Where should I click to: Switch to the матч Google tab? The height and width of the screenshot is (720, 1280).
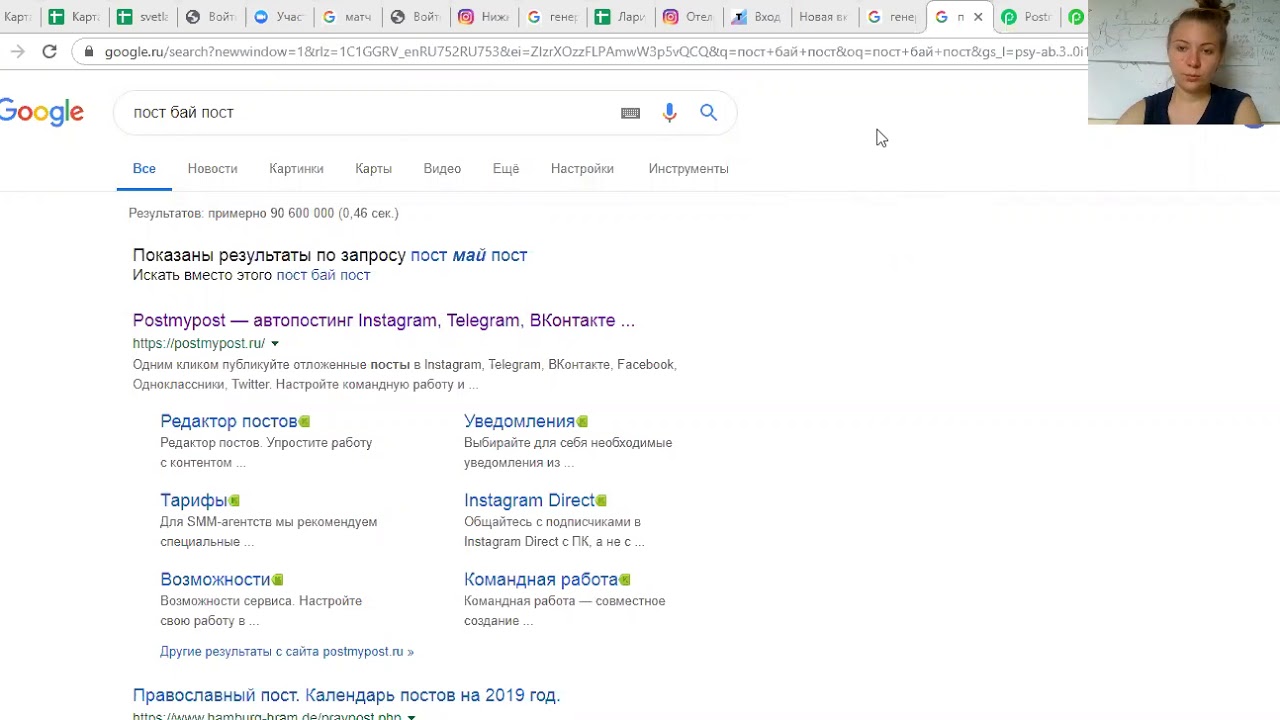click(x=346, y=17)
